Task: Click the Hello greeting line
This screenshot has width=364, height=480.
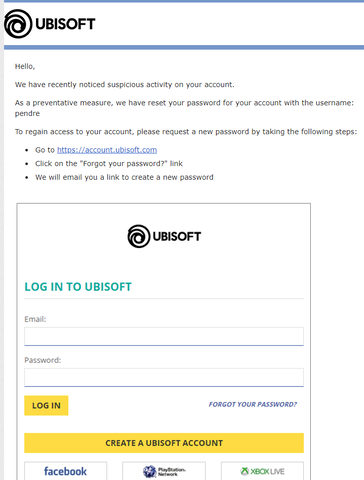Action: tap(25, 66)
